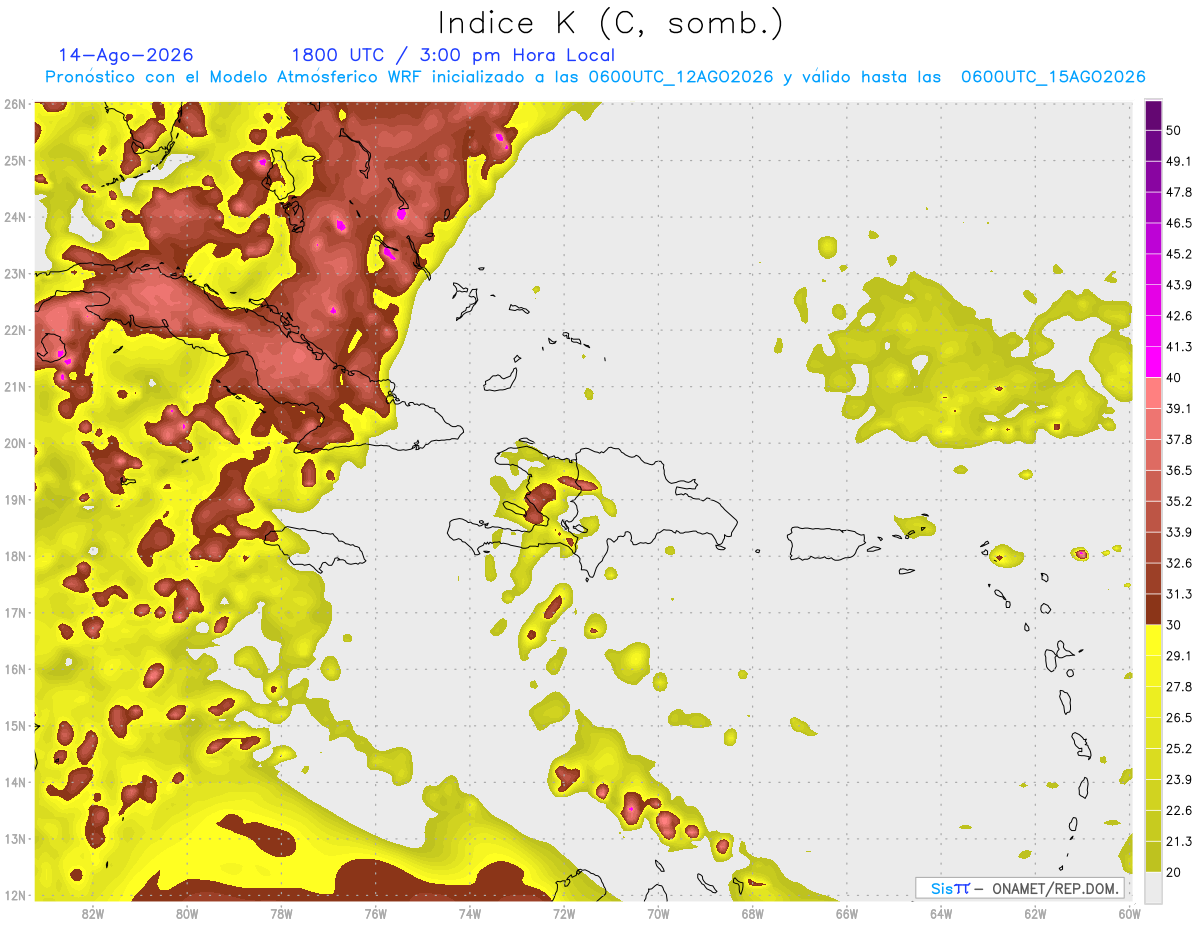Screen dimensions: 1200x927
Task: Click the longitude label "74W"
Action: (x=470, y=913)
